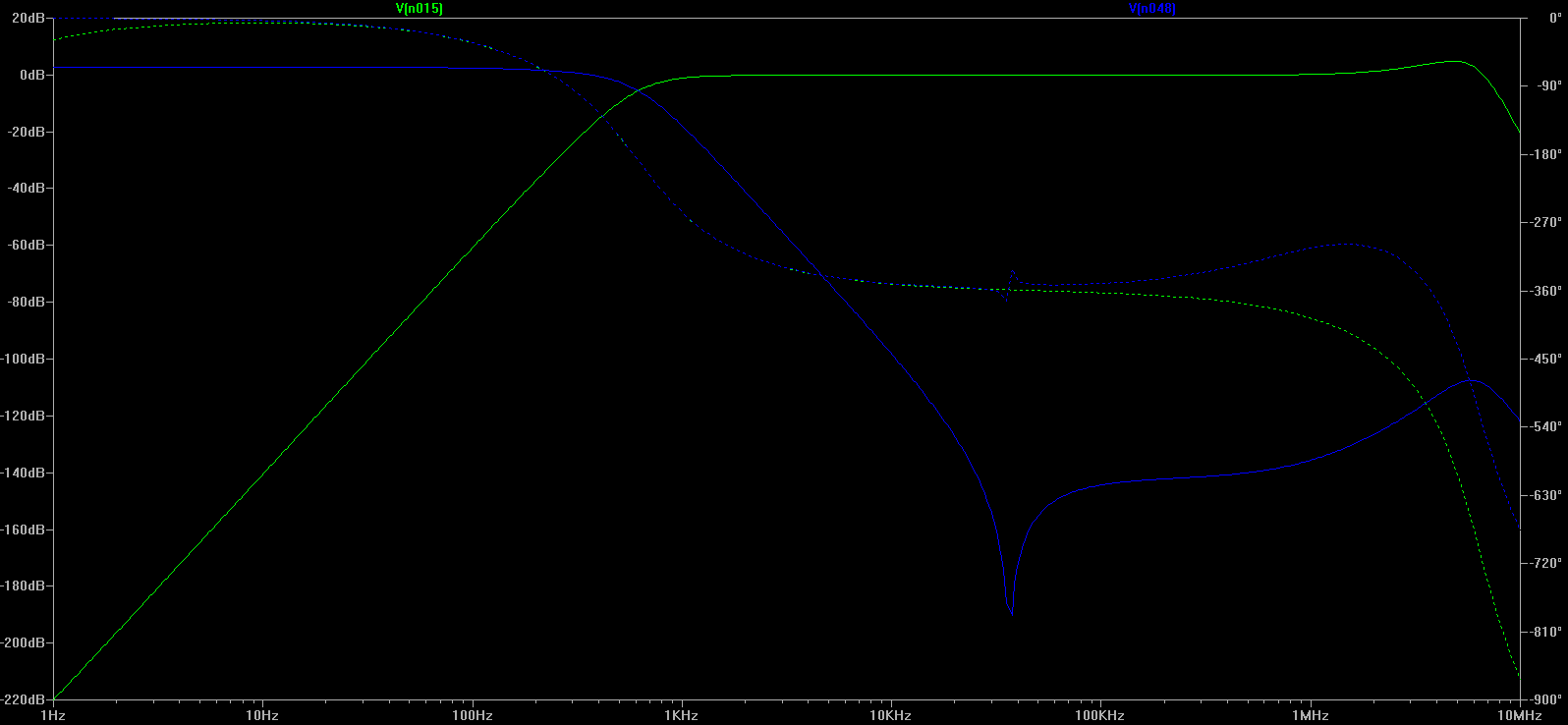Viewport: 1568px width, 725px height.
Task: Click the -140dB magnitude axis label
Action: coord(24,473)
